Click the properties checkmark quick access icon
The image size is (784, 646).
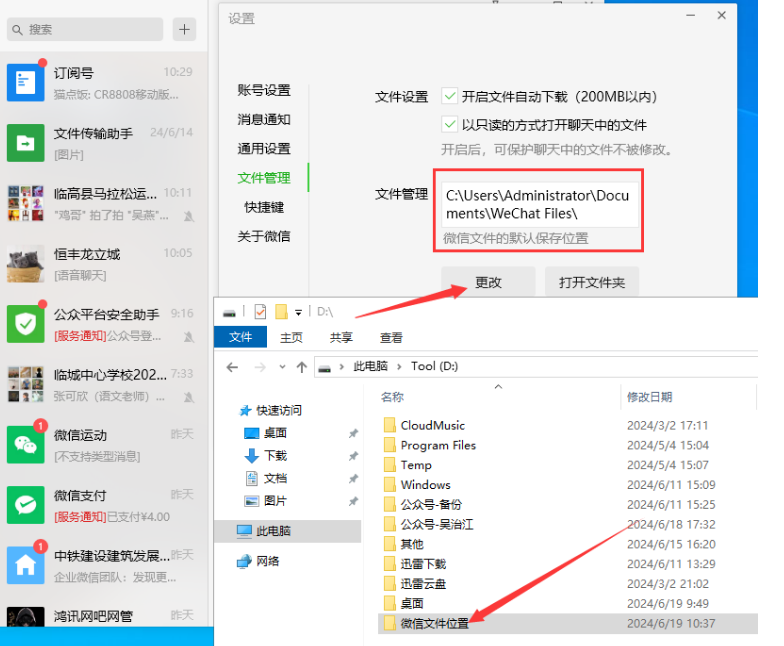260,312
